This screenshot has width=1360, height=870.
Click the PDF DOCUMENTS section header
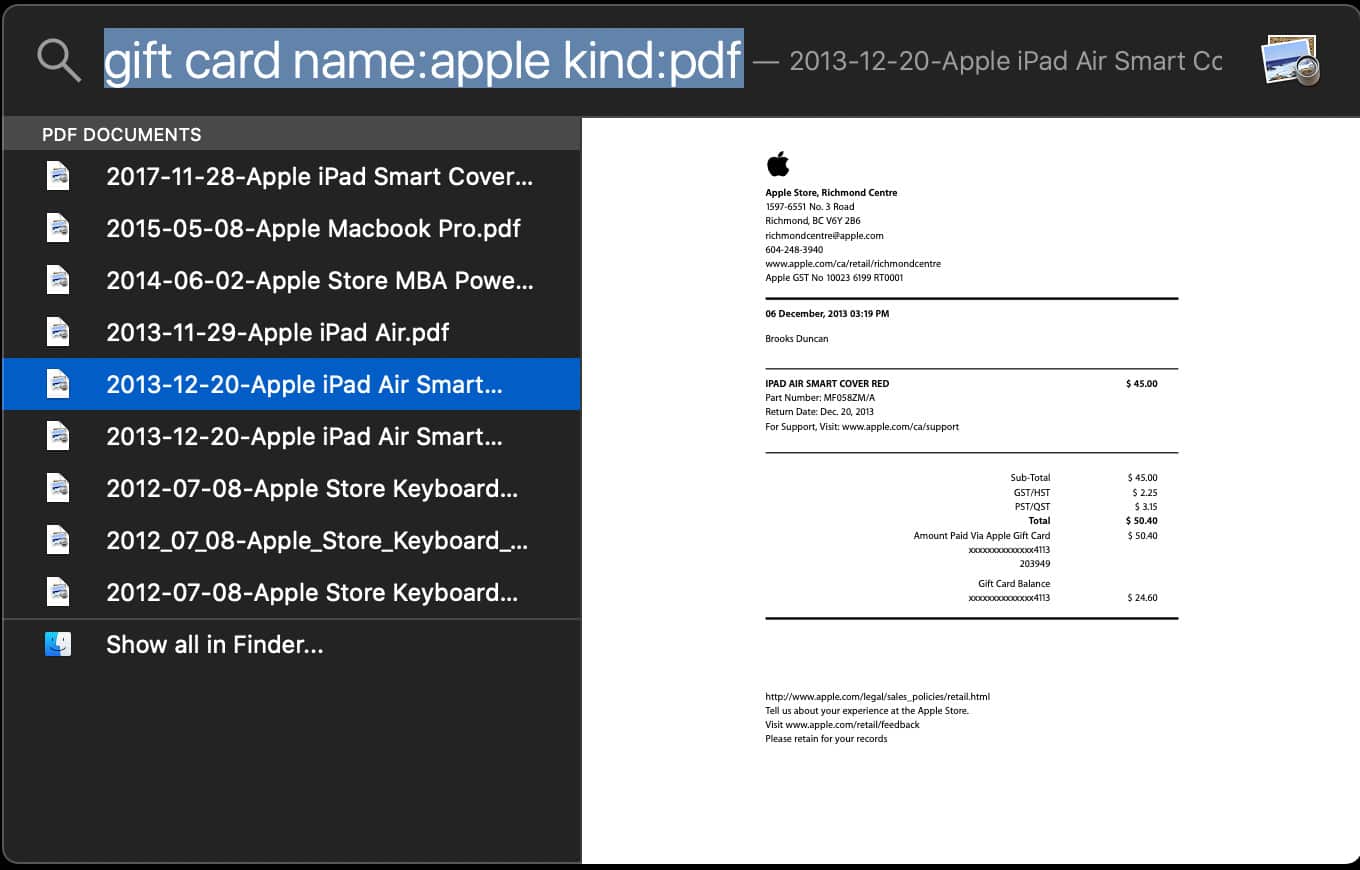pyautogui.click(x=291, y=134)
